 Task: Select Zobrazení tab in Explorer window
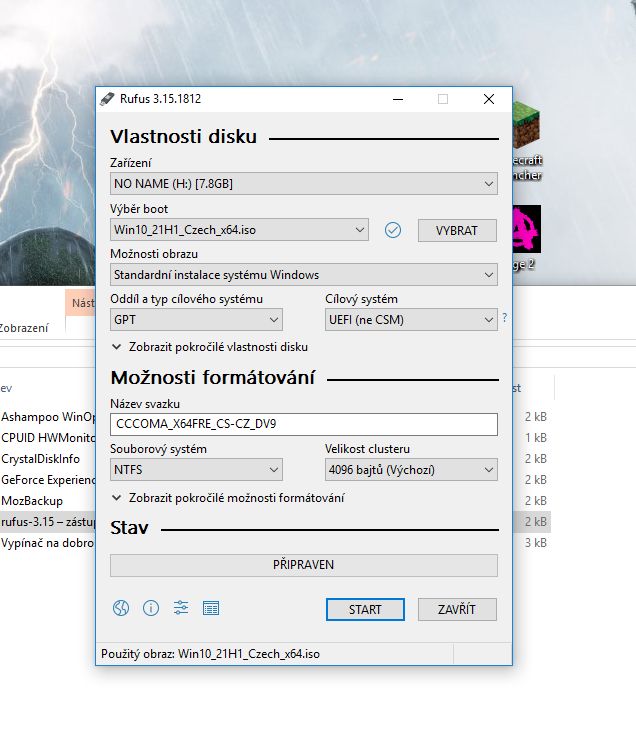[23, 328]
